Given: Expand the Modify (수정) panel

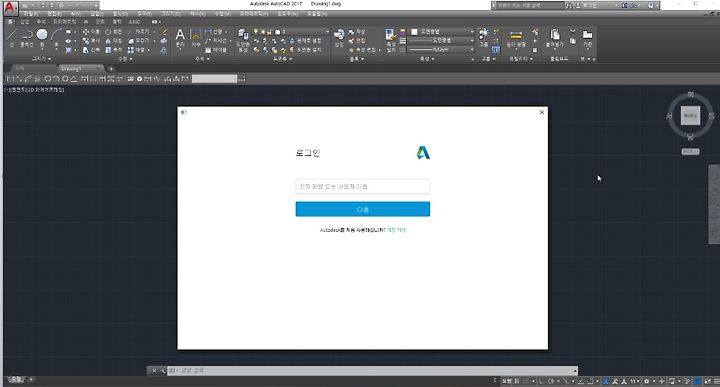Looking at the screenshot, I should pos(126,59).
